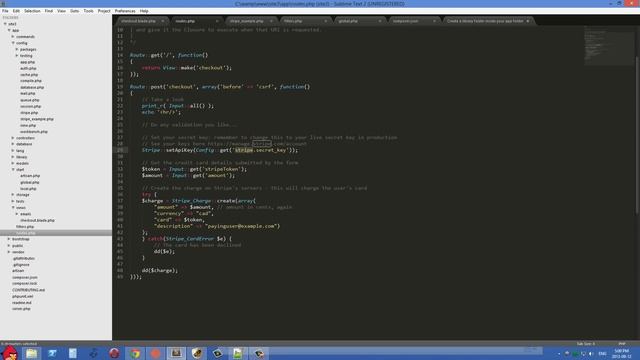Open phpunit.xml in the sidebar
This screenshot has height=360, width=640.
coord(23,296)
